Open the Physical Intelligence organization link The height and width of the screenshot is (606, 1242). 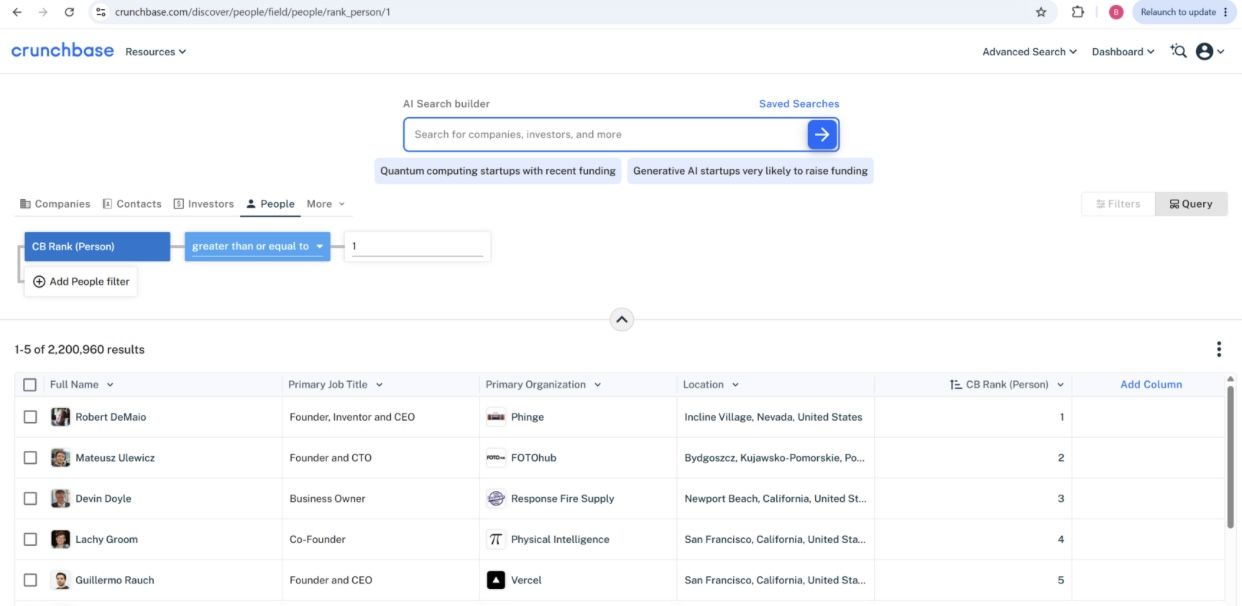[560, 539]
